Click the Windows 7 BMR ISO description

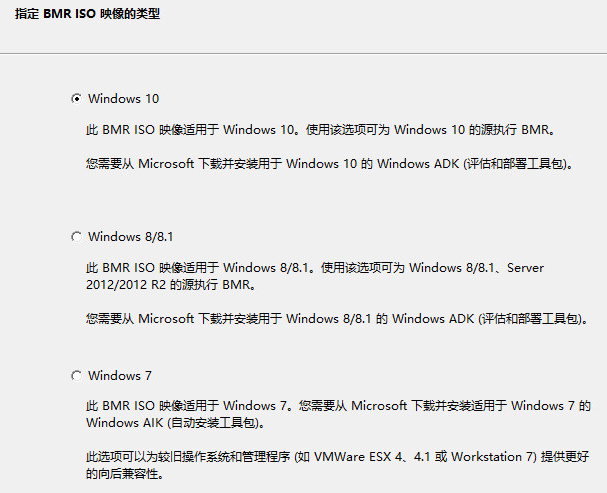tap(340, 415)
